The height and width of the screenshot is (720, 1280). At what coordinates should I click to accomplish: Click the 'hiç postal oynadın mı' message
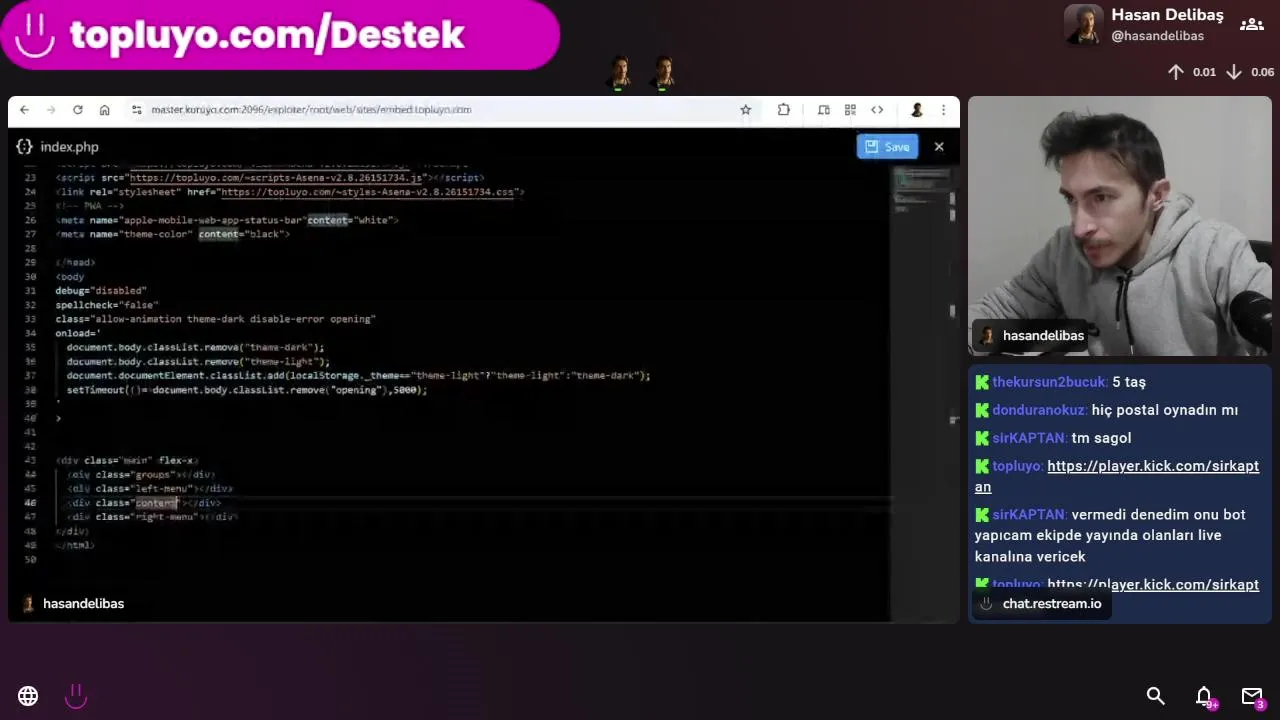[x=1165, y=410]
